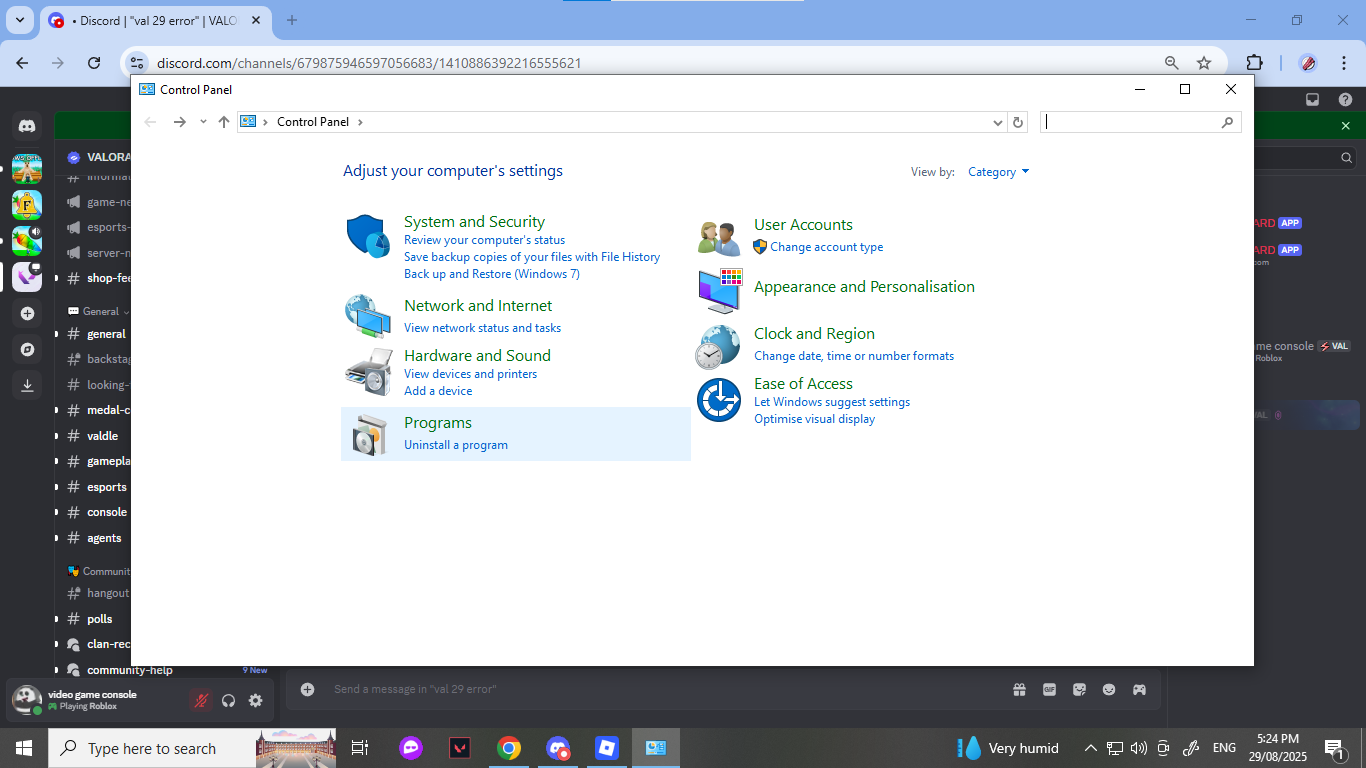Reload the Discord page in Chrome
Image resolution: width=1366 pixels, height=768 pixels.
click(x=94, y=63)
